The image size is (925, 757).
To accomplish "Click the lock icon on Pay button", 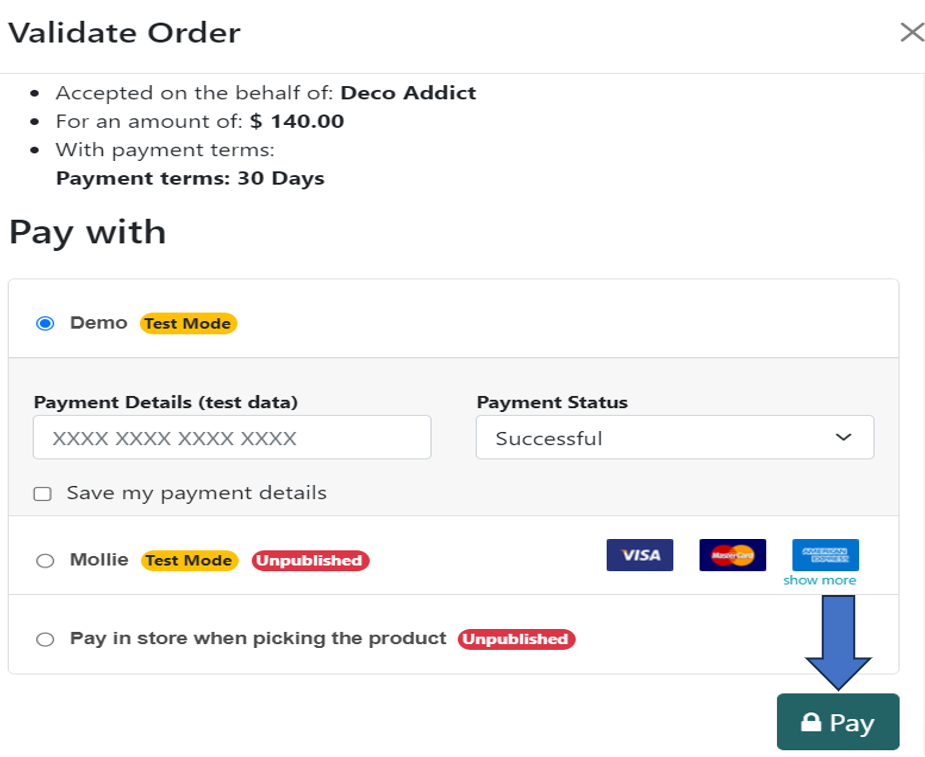I will pyautogui.click(x=811, y=723).
